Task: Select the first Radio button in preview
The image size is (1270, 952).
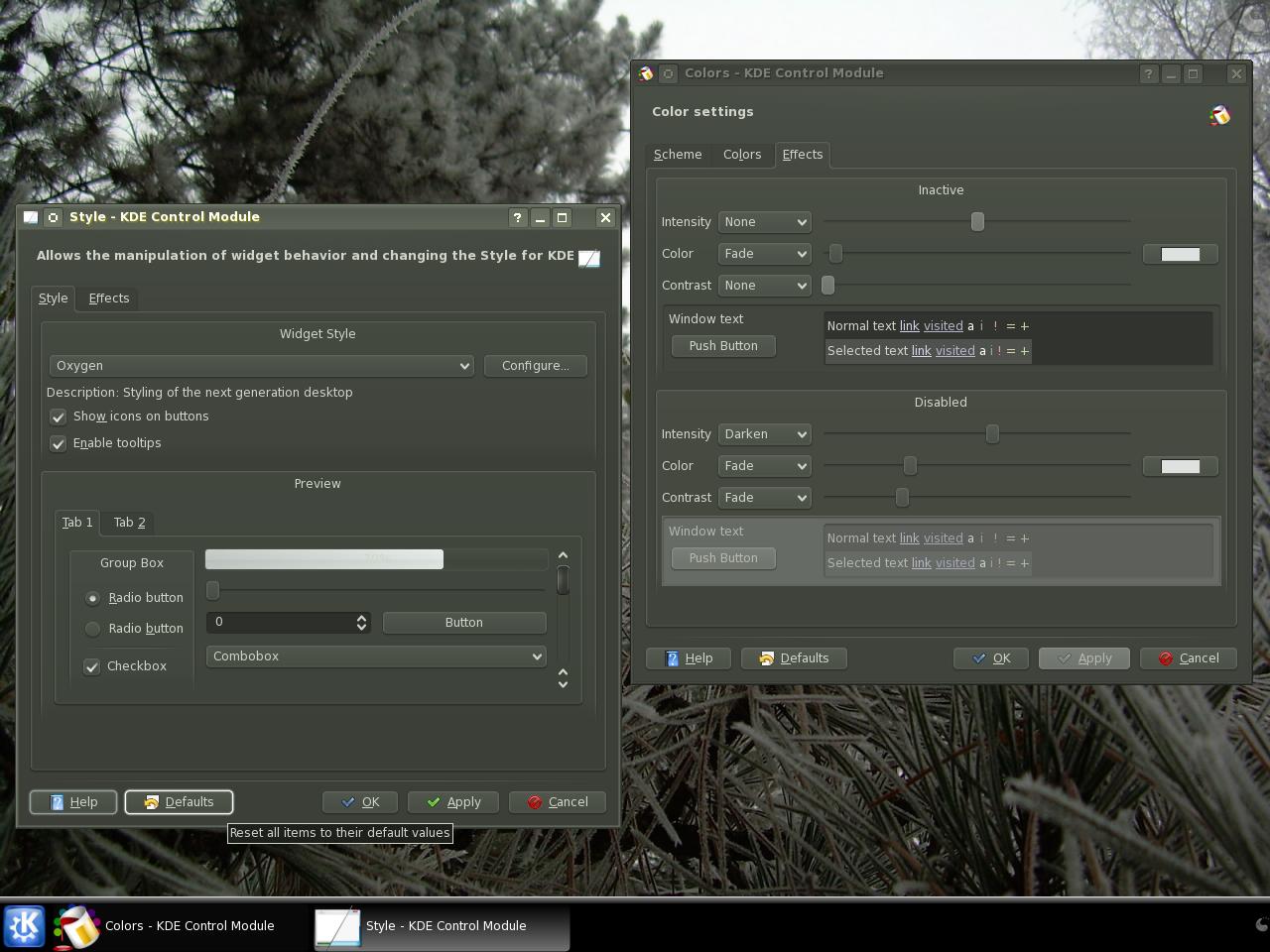Action: (x=92, y=598)
